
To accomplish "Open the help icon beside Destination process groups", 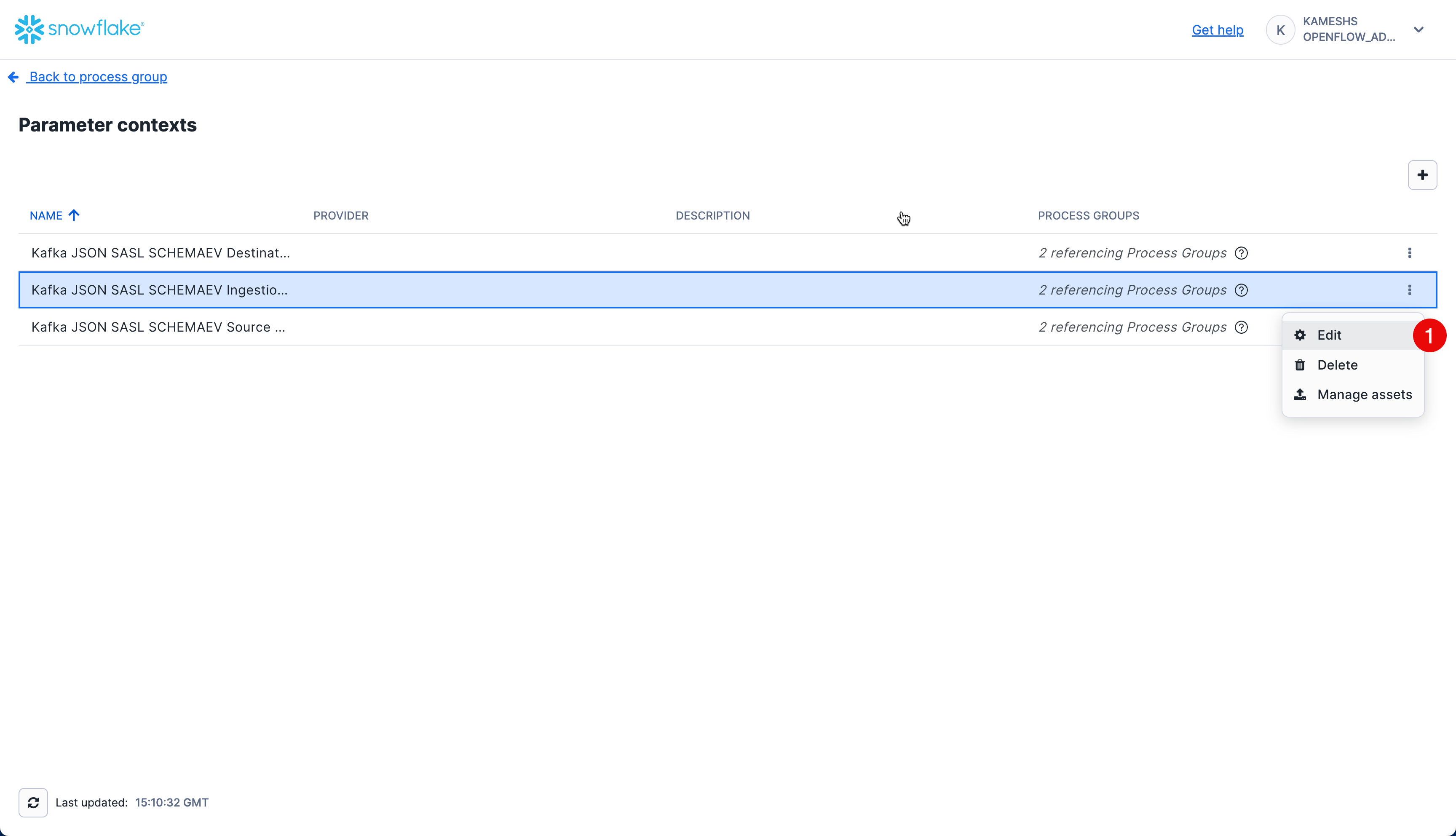I will pos(1241,253).
